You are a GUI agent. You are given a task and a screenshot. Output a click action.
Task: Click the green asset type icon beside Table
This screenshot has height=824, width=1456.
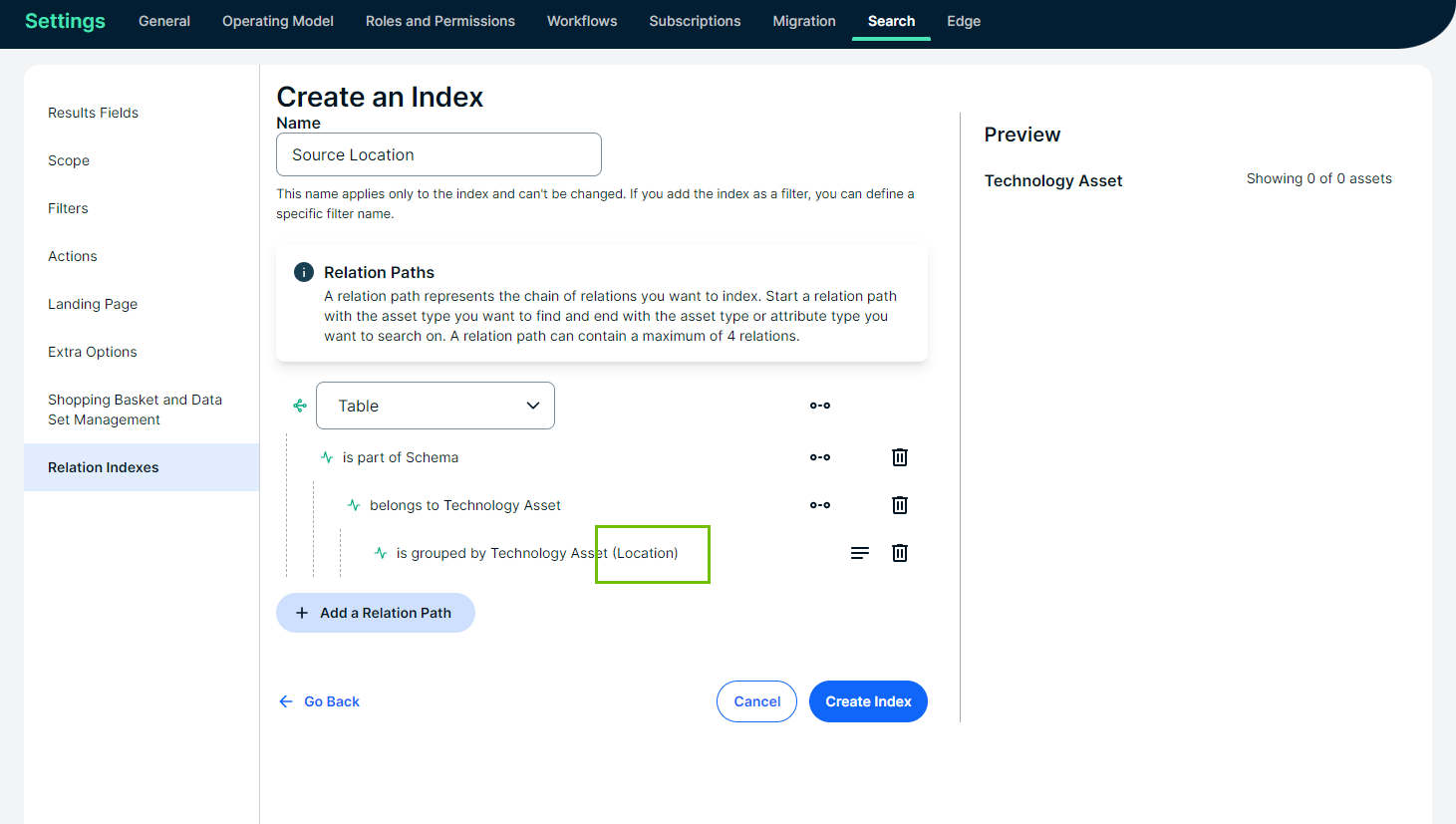tap(300, 406)
